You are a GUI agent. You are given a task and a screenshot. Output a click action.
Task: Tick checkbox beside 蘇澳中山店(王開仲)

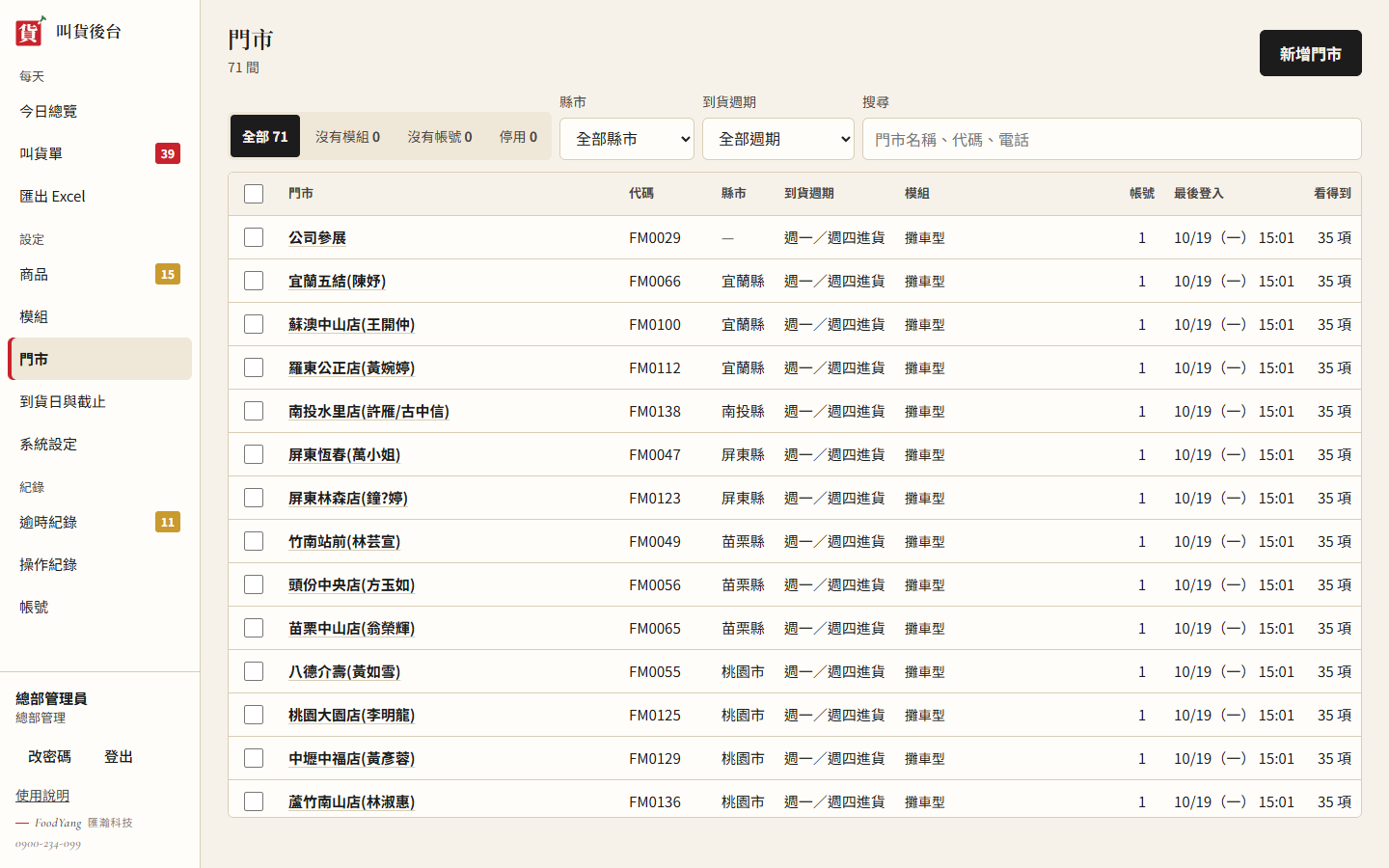[254, 324]
